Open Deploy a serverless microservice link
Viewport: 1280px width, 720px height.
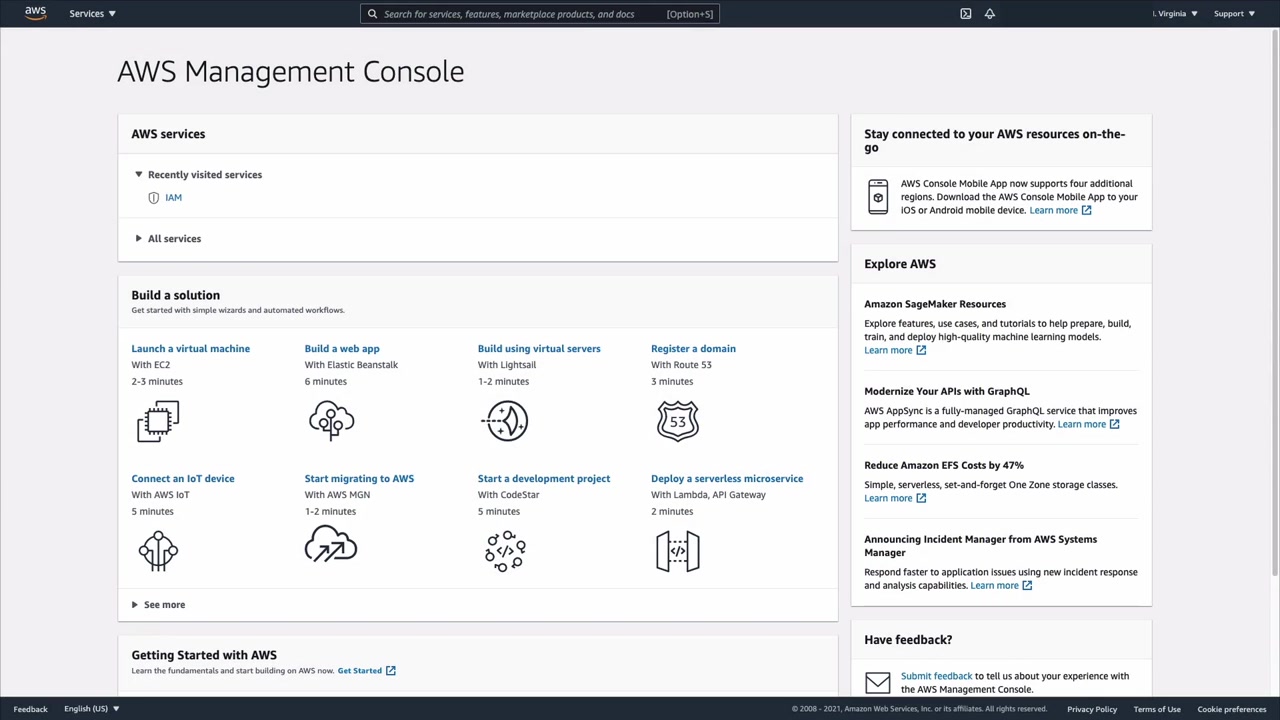point(727,479)
